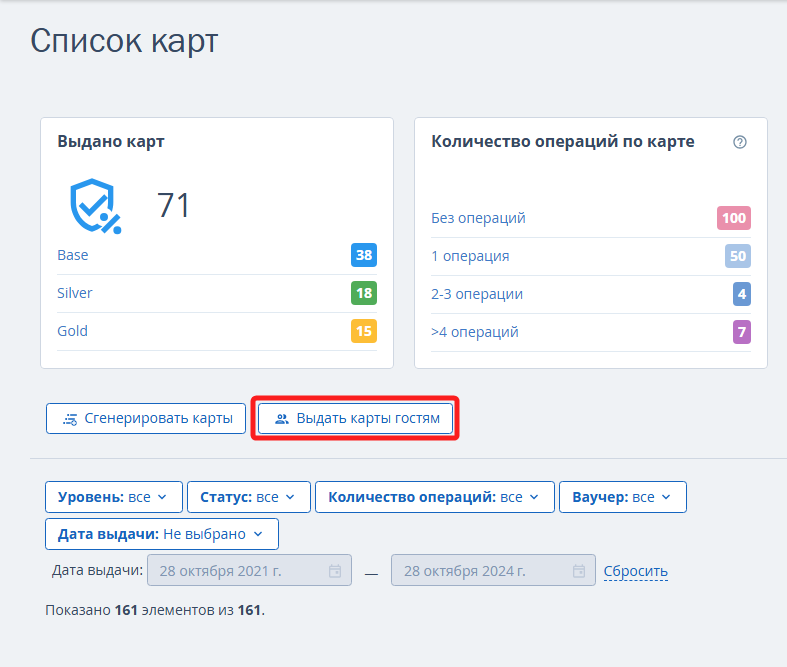
Task: Click the shield checkmark card icon
Action: [95, 206]
